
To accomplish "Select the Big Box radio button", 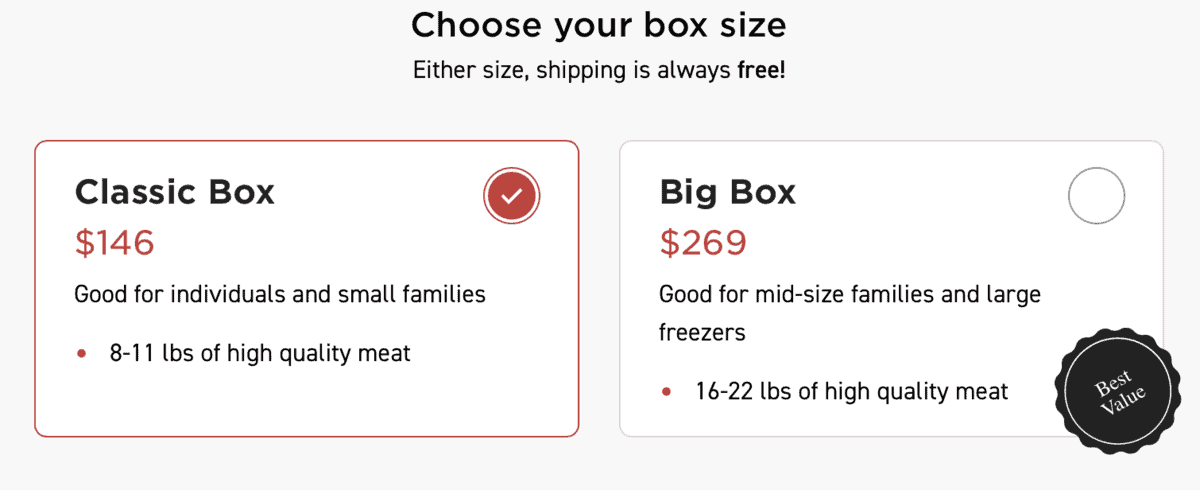I will [x=1096, y=196].
